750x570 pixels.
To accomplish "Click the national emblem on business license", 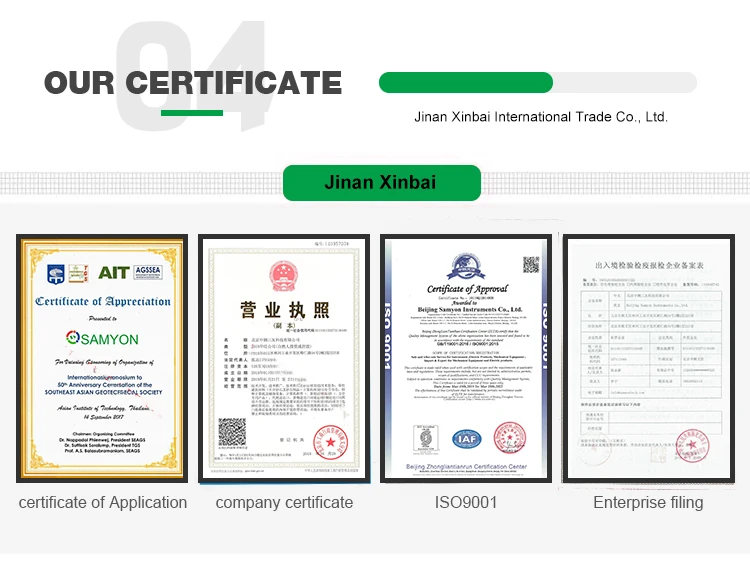I will point(283,276).
